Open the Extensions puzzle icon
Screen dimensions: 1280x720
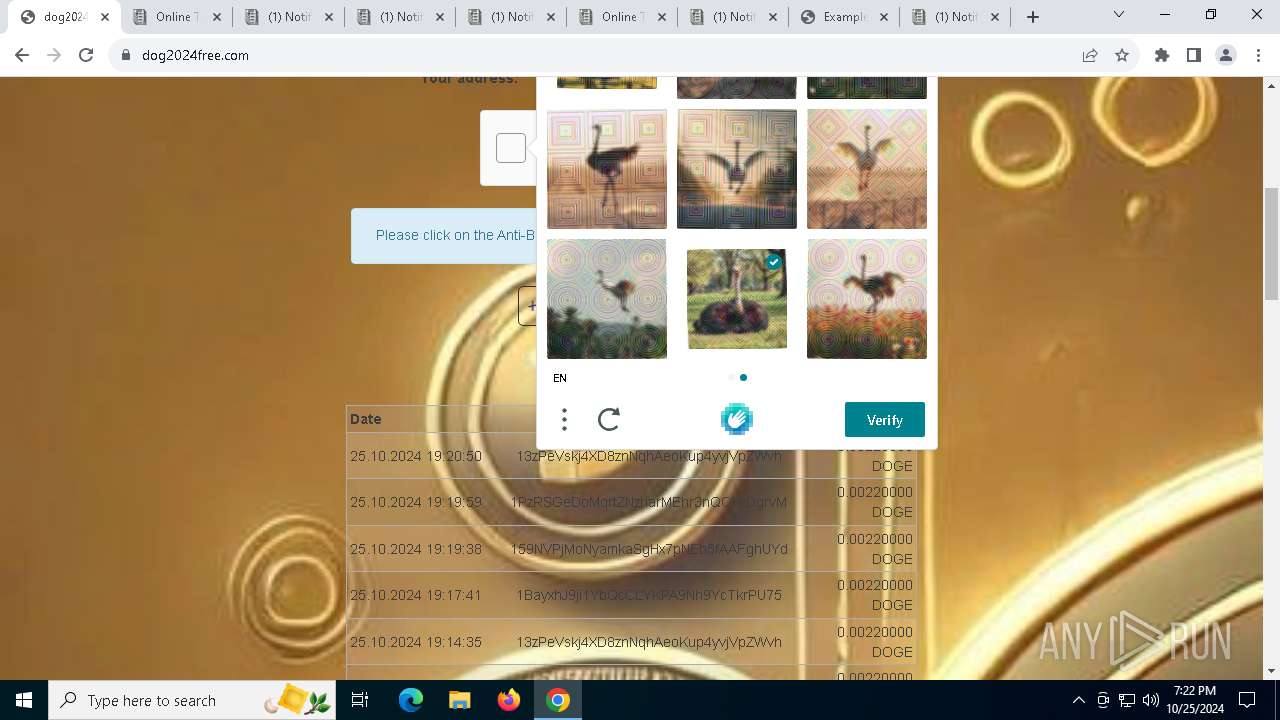coord(1162,55)
